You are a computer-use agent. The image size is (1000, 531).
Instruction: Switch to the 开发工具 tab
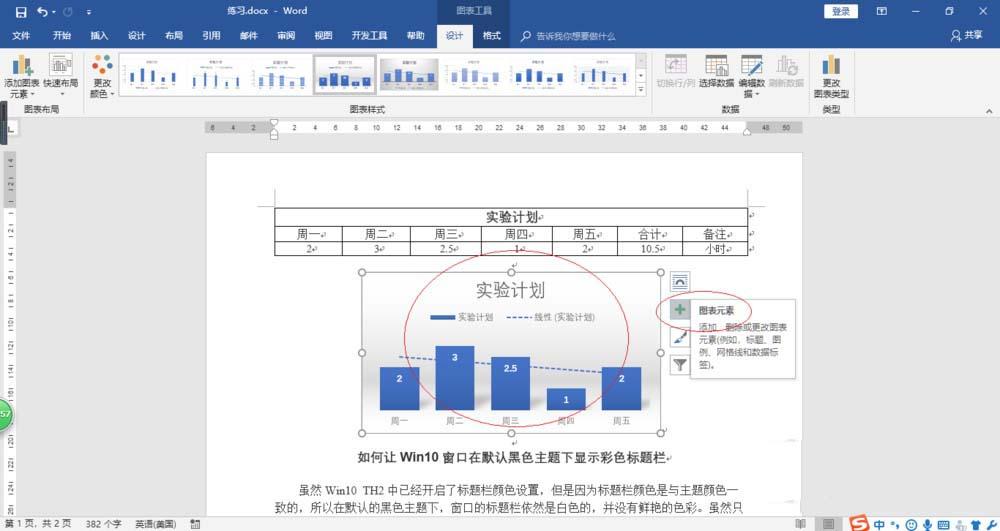click(369, 36)
